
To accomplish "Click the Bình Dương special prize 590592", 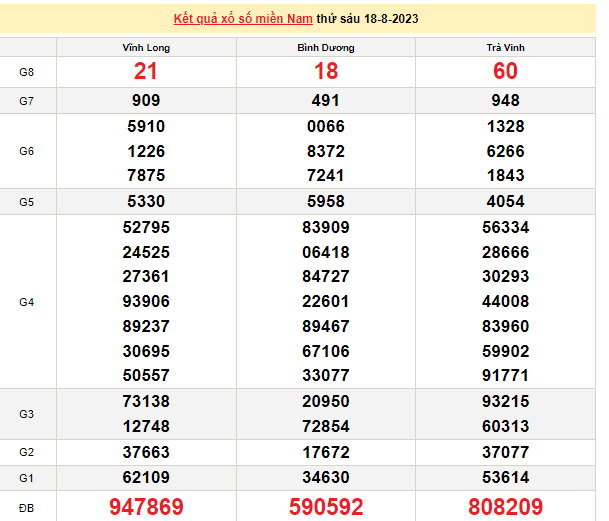I will (326, 507).
